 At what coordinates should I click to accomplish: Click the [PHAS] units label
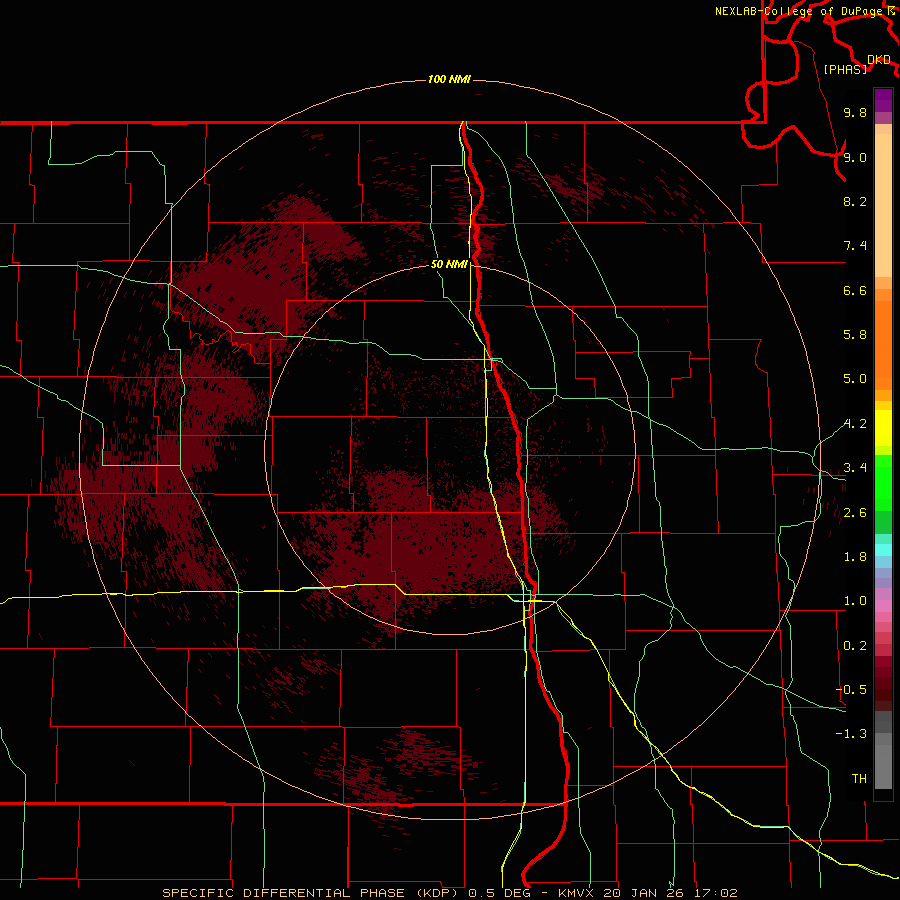click(x=845, y=69)
